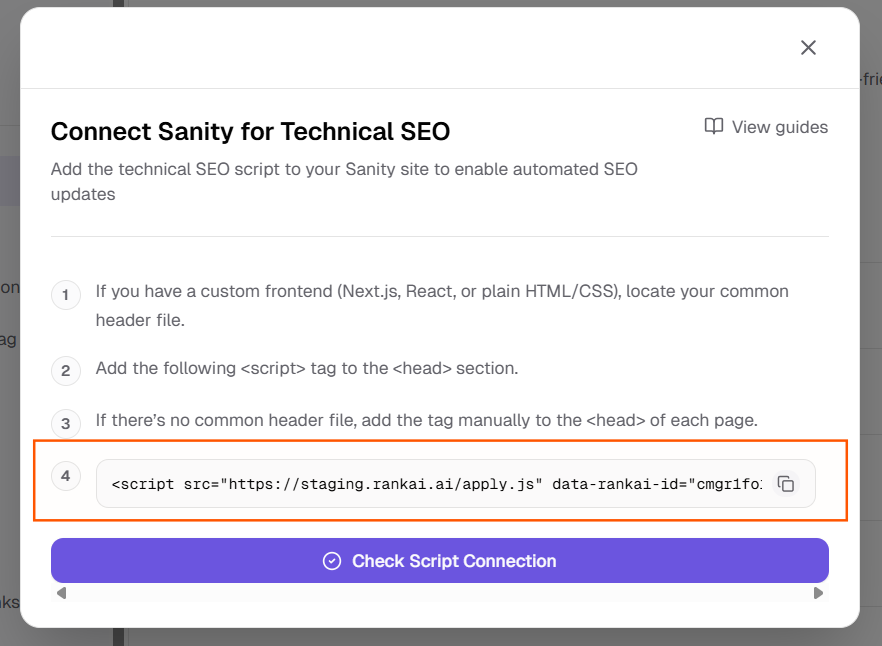Select the step 4 number badge

click(x=66, y=476)
